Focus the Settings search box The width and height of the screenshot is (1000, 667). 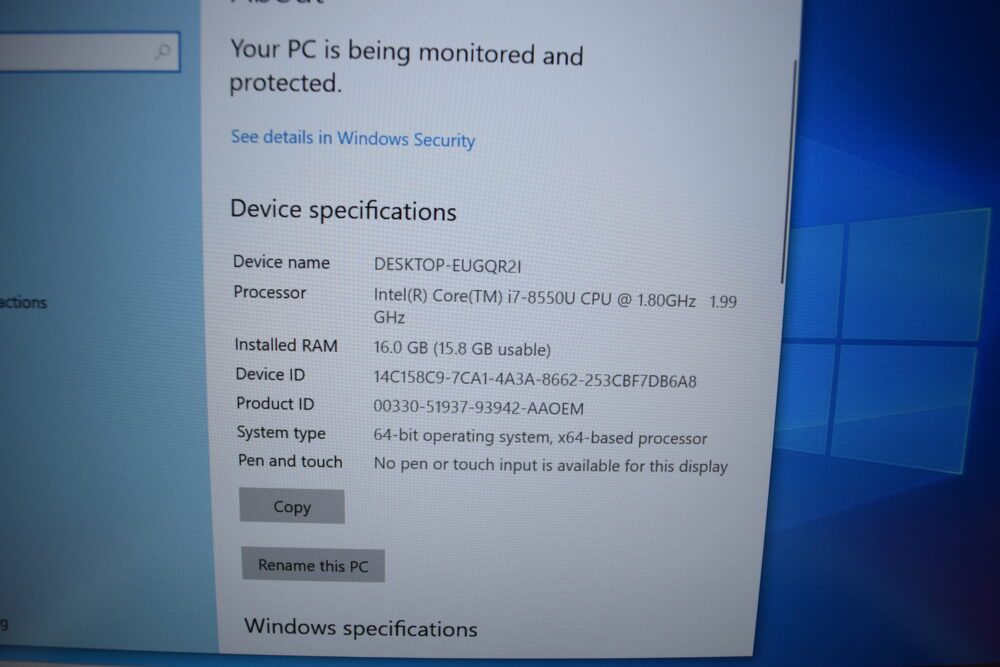89,52
